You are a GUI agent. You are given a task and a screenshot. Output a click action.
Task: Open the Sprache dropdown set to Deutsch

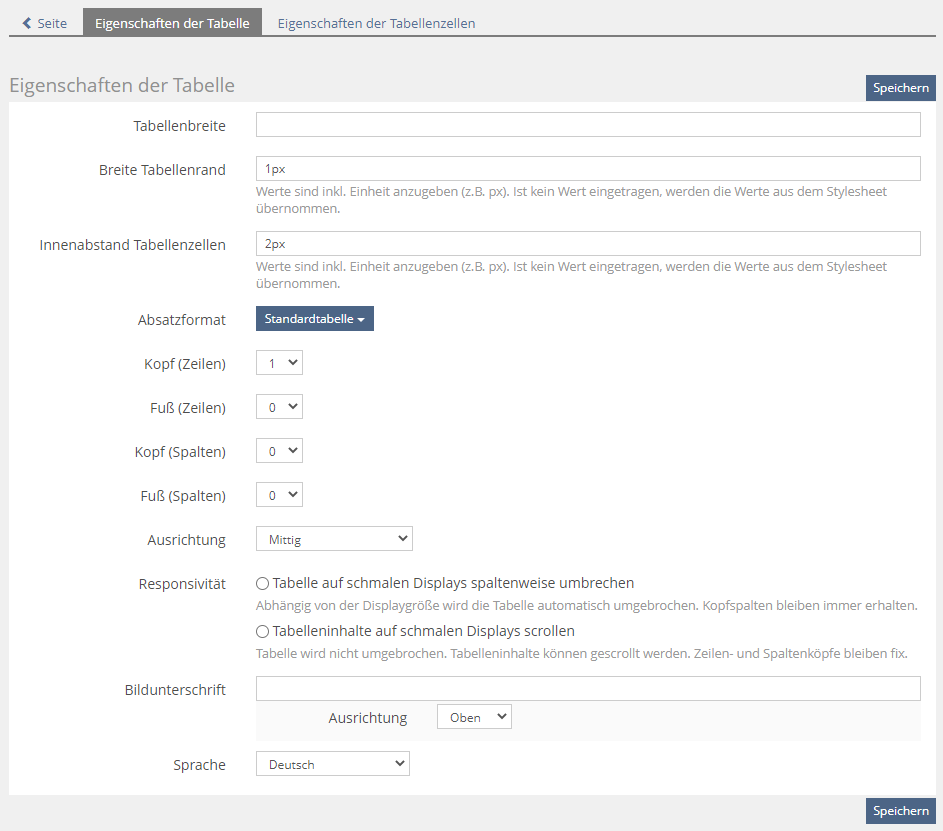click(x=333, y=764)
